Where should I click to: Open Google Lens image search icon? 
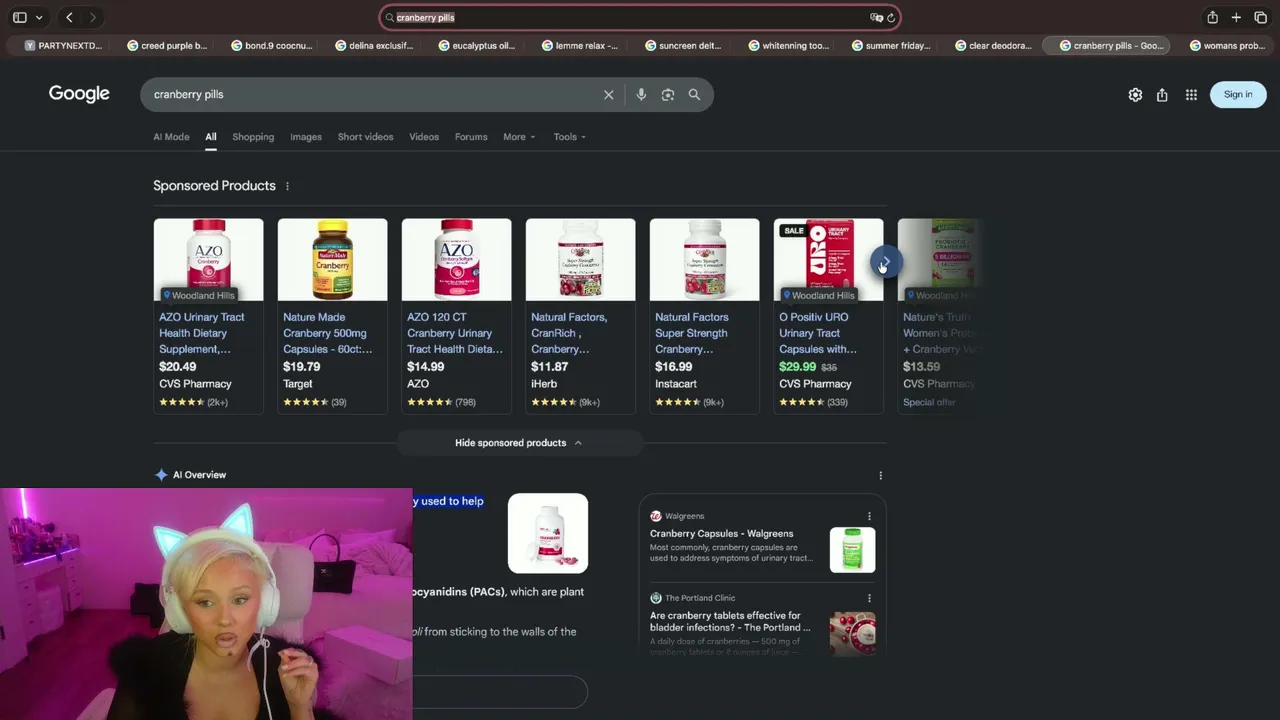point(668,95)
